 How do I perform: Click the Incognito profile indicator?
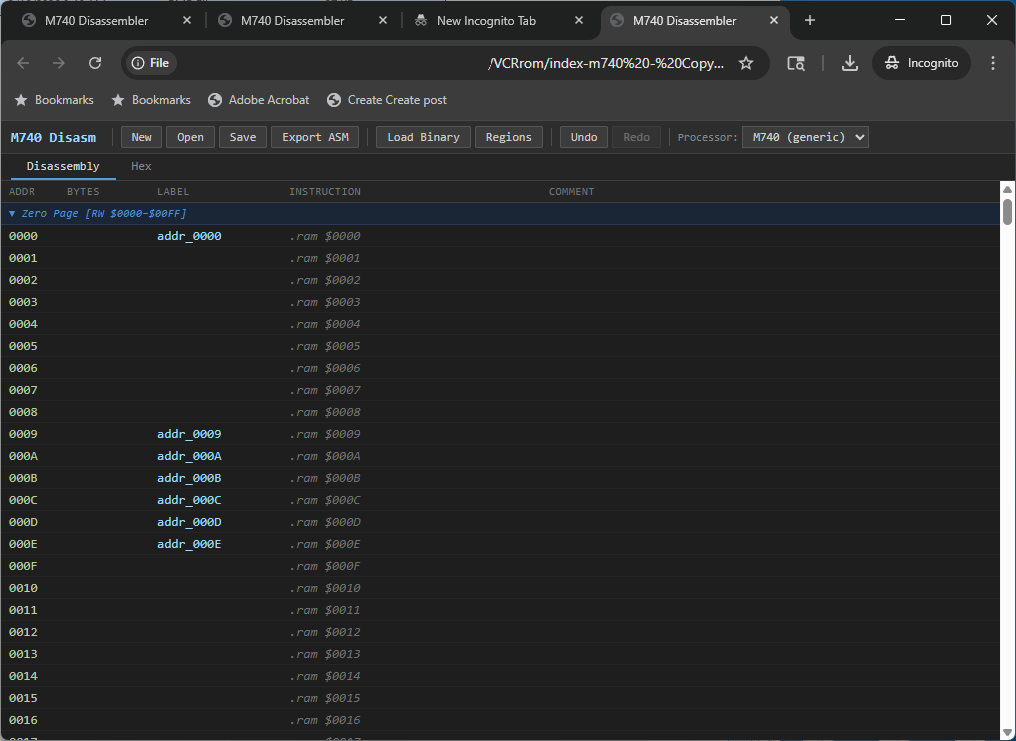[x=921, y=63]
